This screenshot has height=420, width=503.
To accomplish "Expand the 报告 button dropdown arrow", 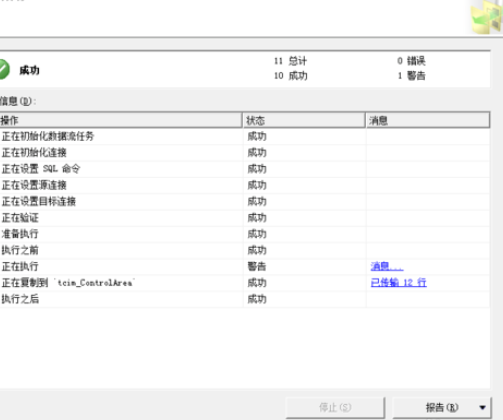I will point(482,407).
